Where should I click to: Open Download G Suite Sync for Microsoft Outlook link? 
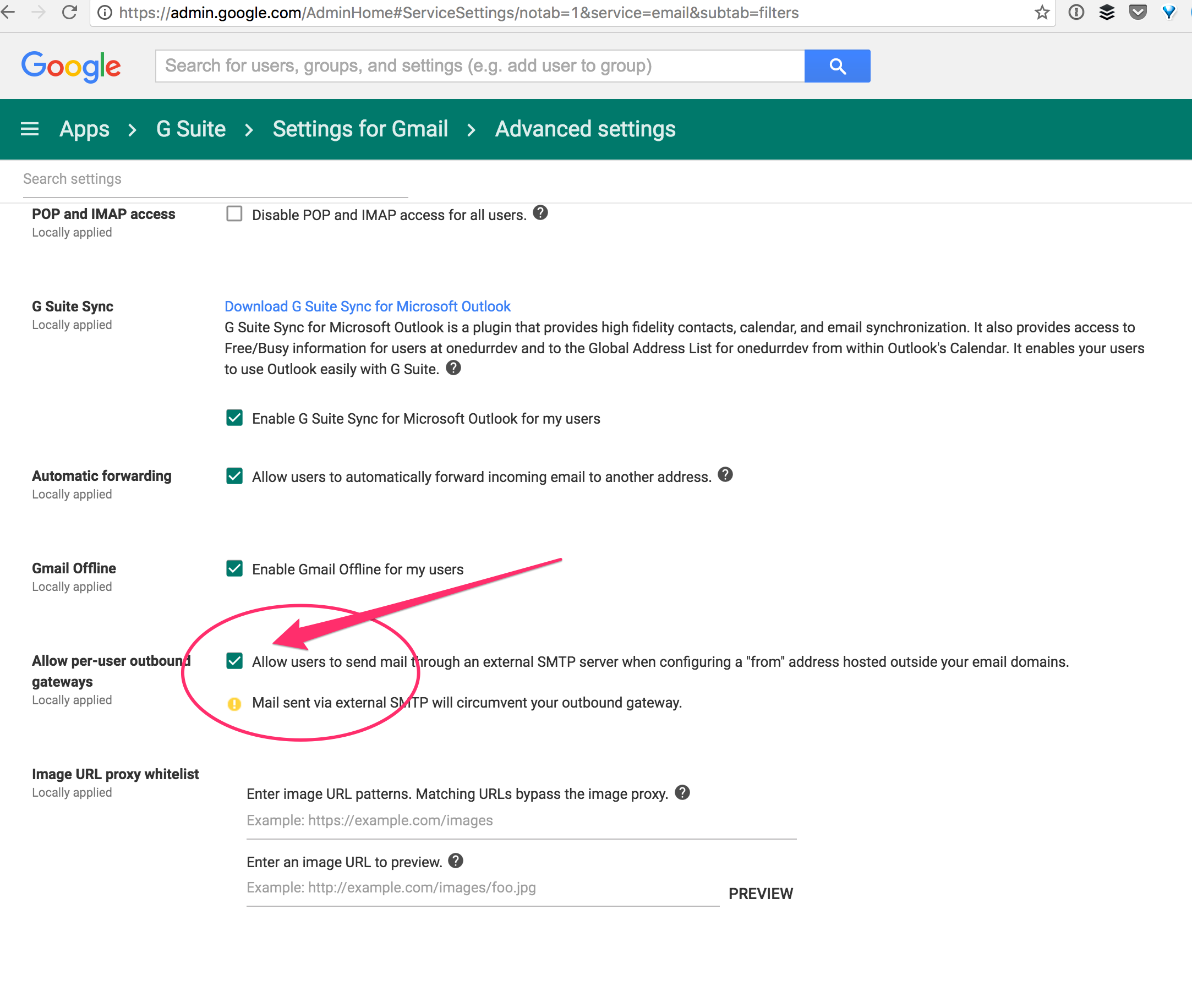(x=368, y=306)
